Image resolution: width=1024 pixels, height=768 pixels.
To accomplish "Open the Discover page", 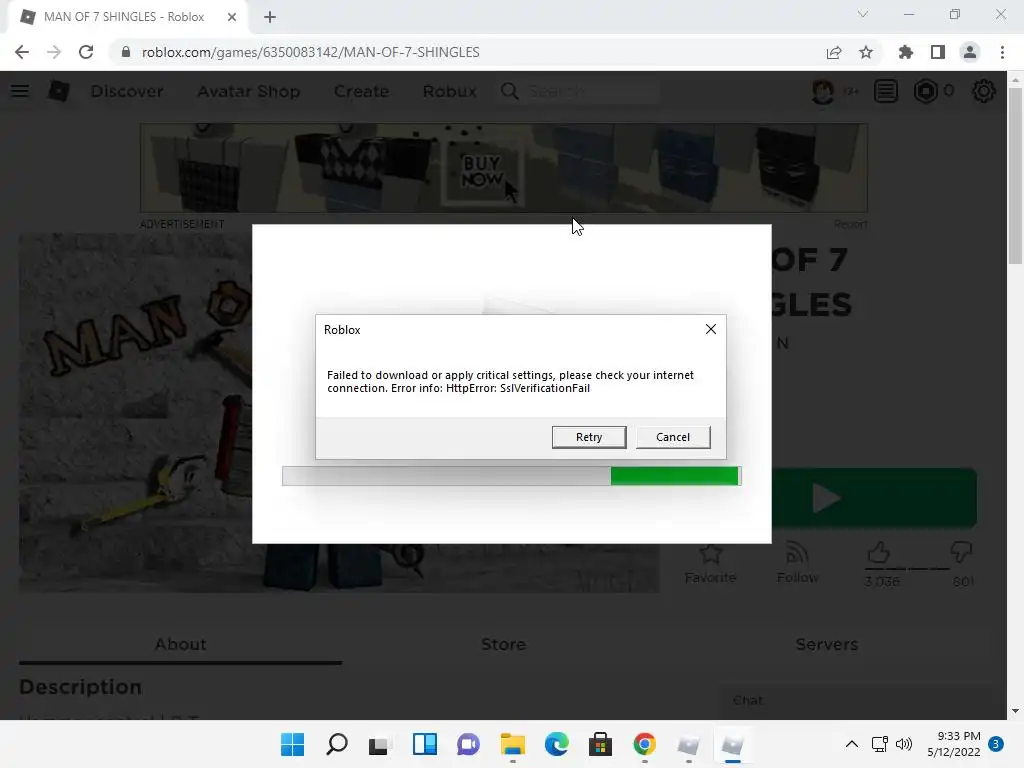I will click(127, 91).
